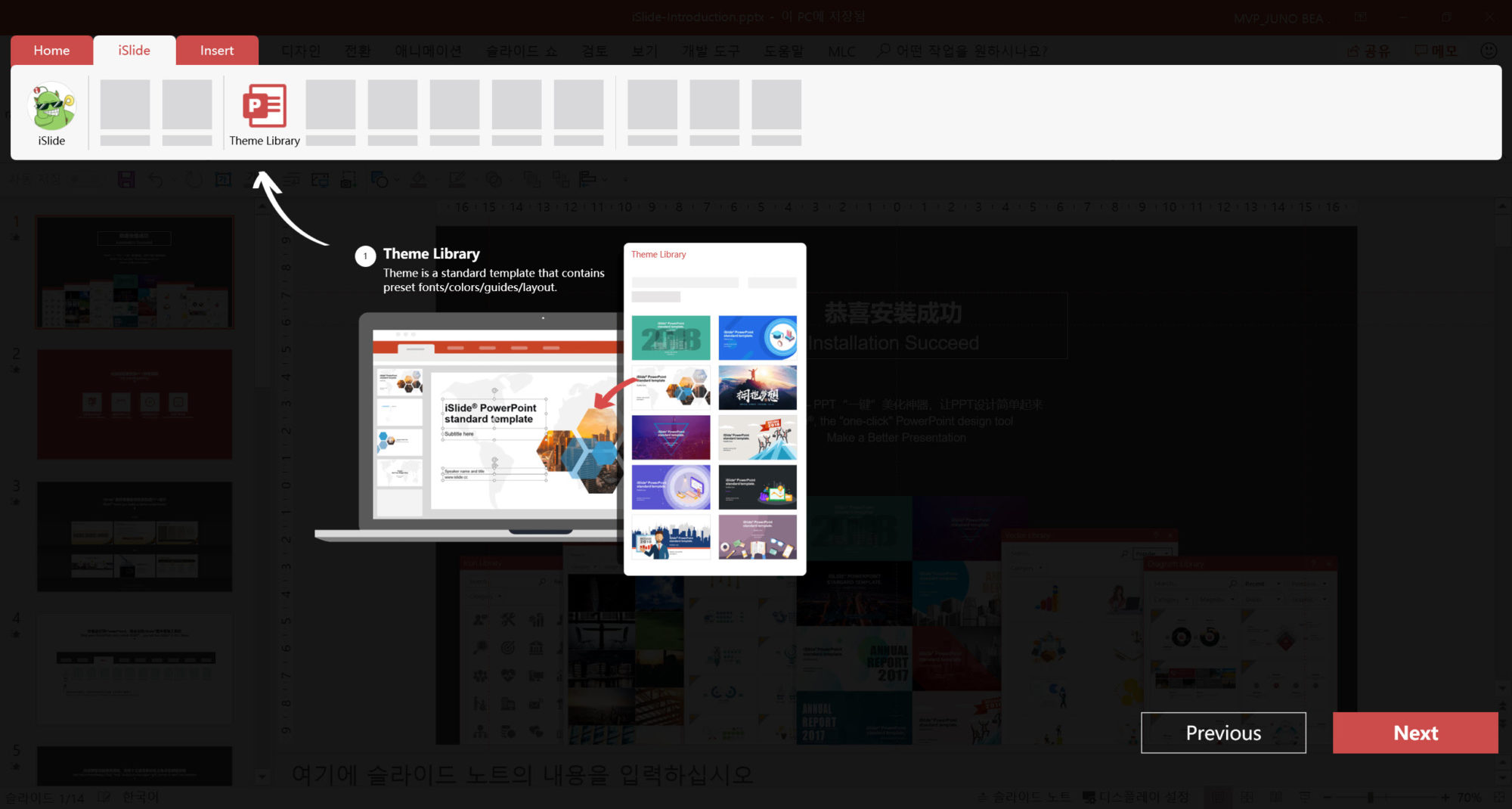Pick the blue circular-graphic theme thumbnail
The height and width of the screenshot is (809, 1512).
(758, 337)
